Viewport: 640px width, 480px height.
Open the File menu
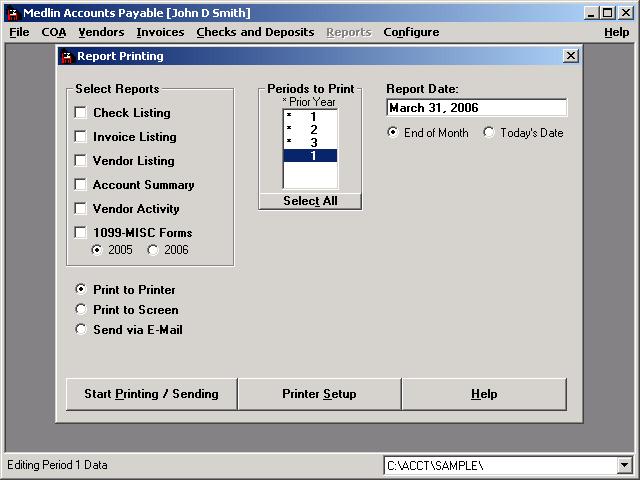click(x=19, y=32)
